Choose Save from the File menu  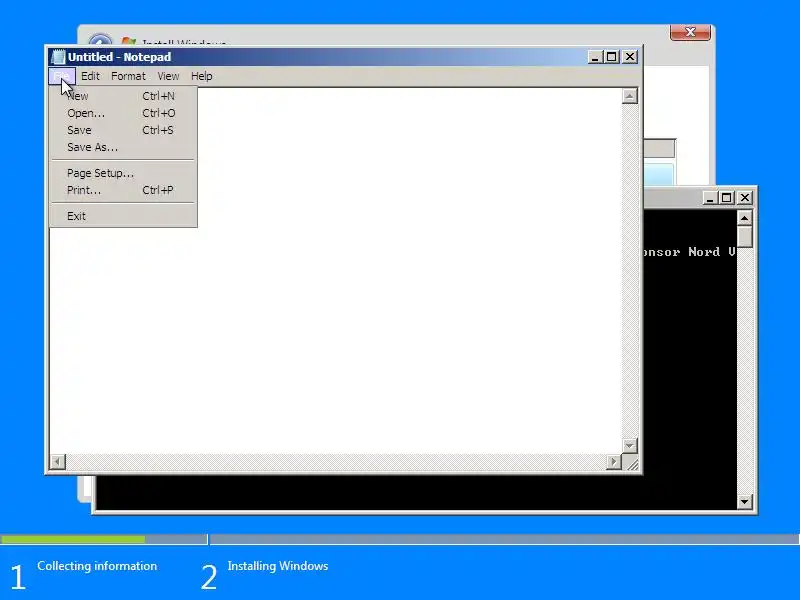pos(123,130)
